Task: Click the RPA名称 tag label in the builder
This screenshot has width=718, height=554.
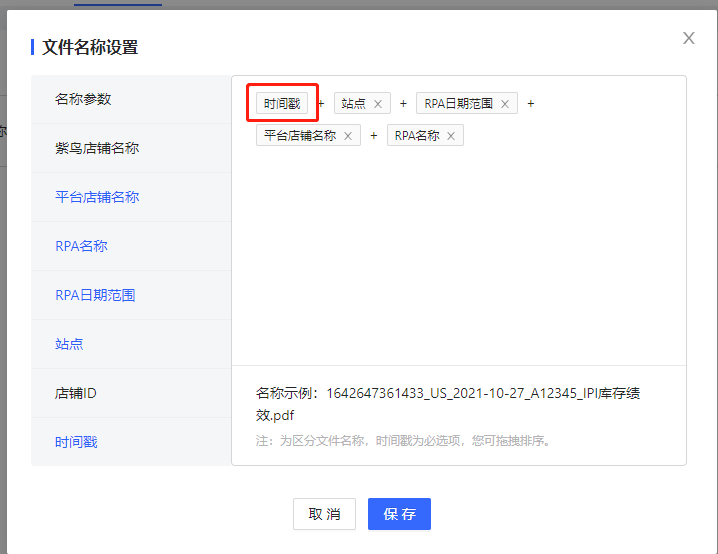Action: click(x=417, y=136)
